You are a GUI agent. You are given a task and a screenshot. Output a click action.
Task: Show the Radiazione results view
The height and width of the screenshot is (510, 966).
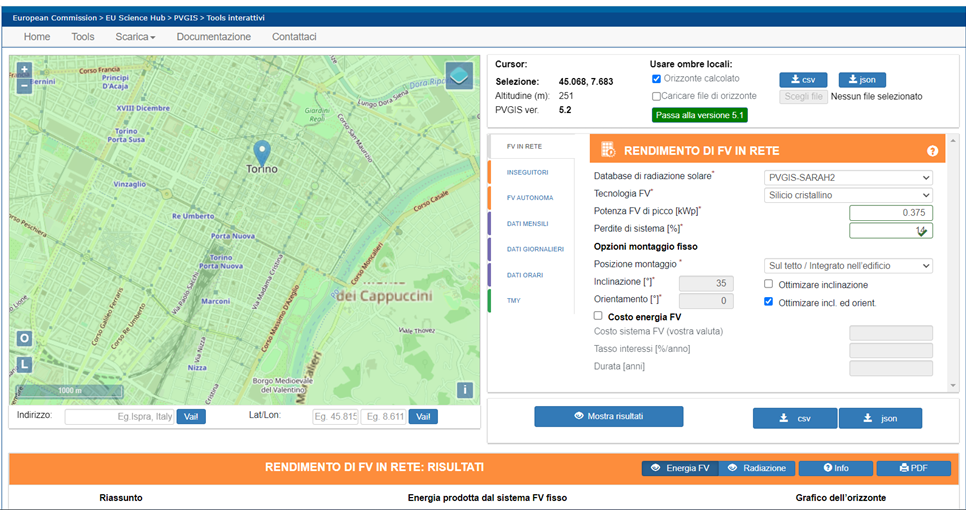click(x=757, y=468)
